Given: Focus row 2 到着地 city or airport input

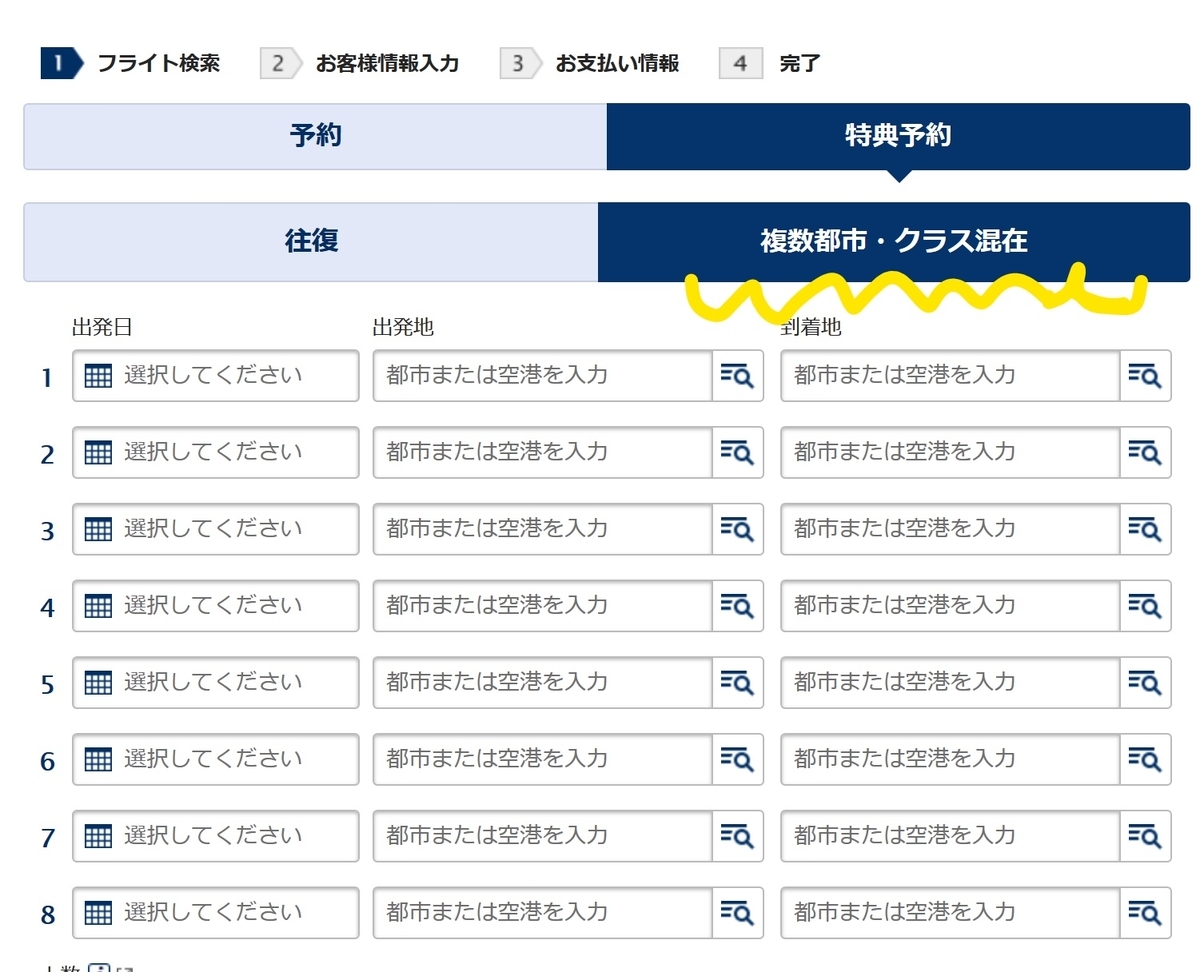Looking at the screenshot, I should [x=949, y=452].
